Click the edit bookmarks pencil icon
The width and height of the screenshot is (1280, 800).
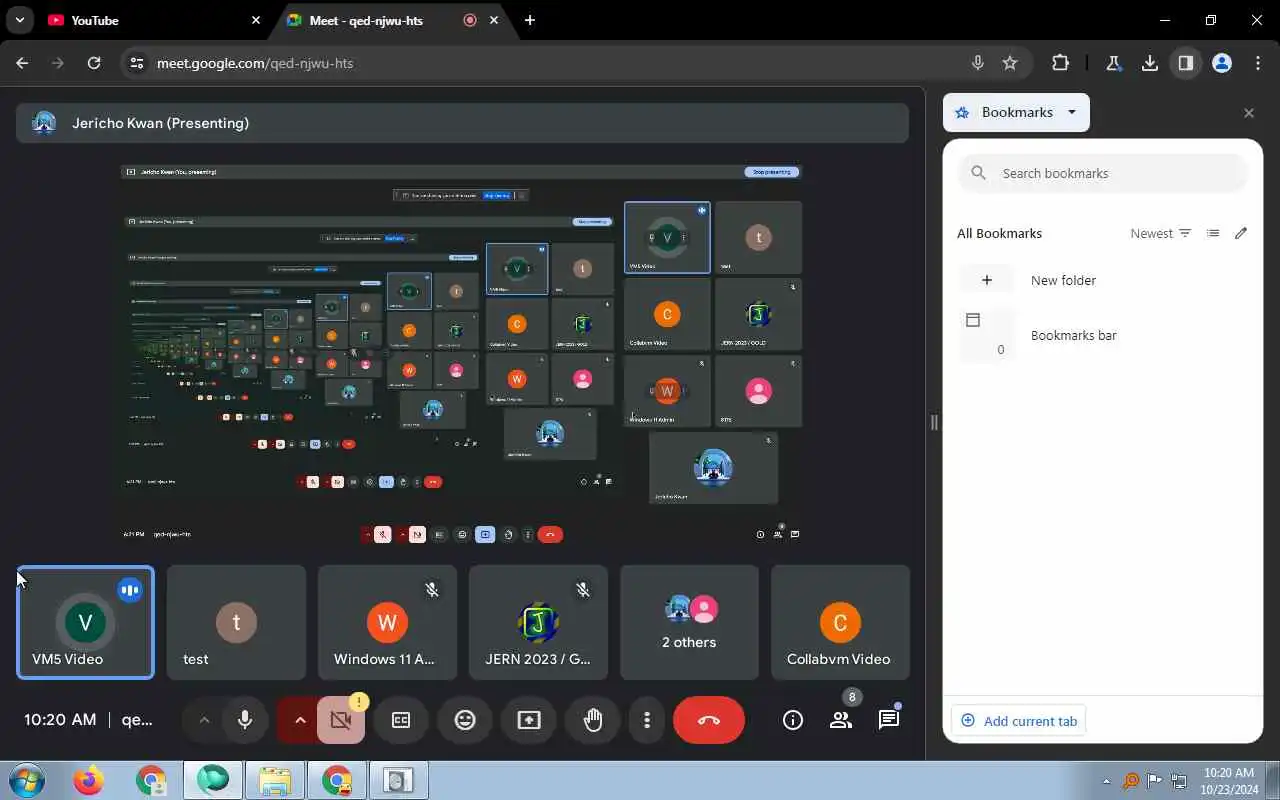[1241, 233]
